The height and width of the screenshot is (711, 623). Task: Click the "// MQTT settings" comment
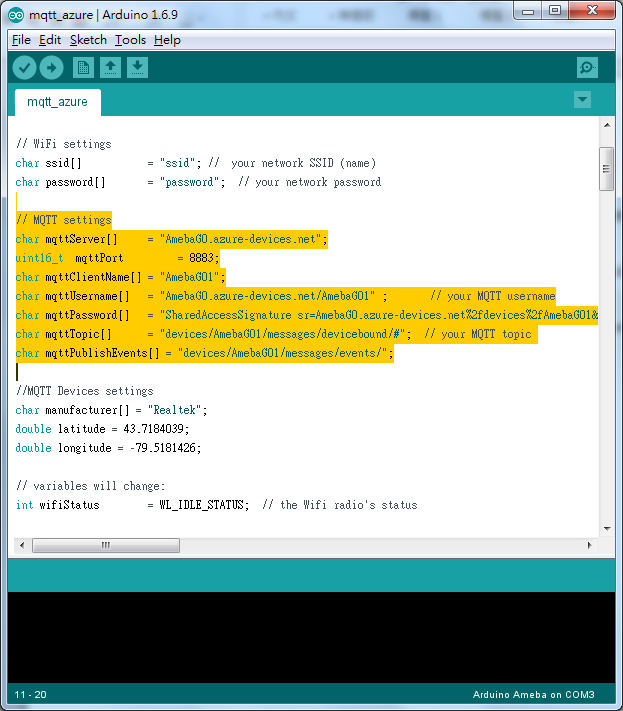click(x=64, y=220)
